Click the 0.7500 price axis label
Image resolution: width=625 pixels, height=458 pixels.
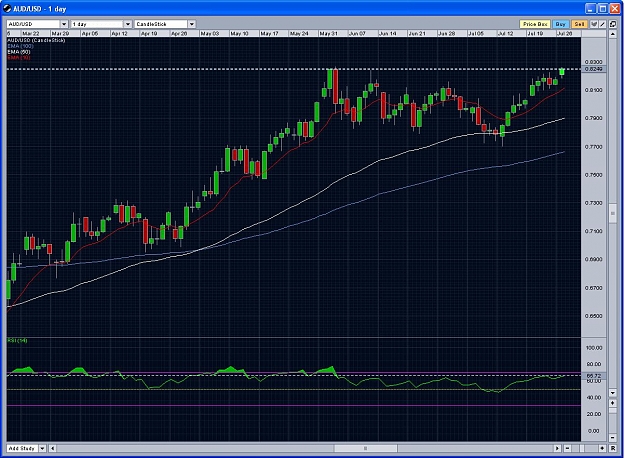tap(594, 175)
